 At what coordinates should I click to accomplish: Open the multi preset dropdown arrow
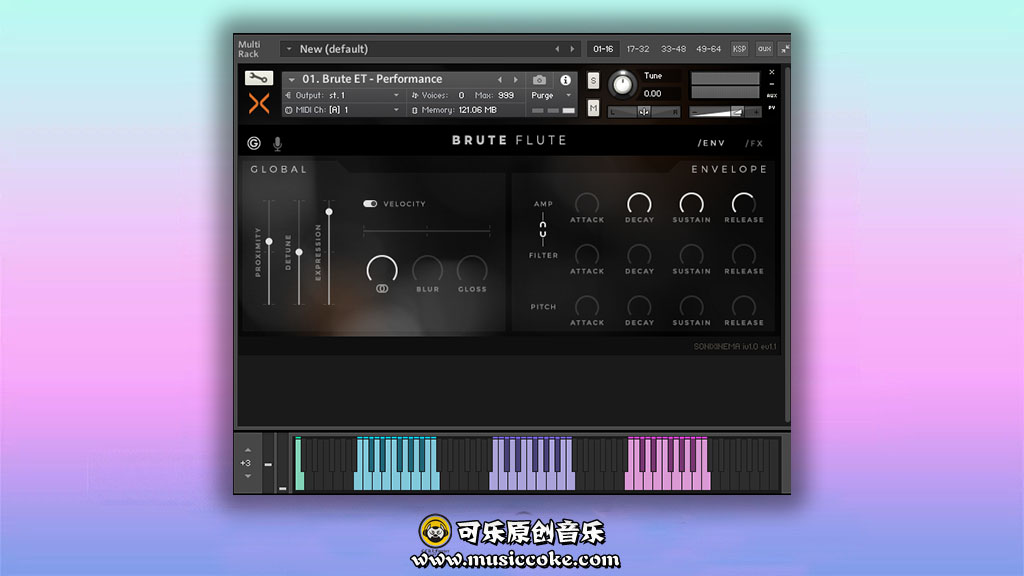pos(289,49)
